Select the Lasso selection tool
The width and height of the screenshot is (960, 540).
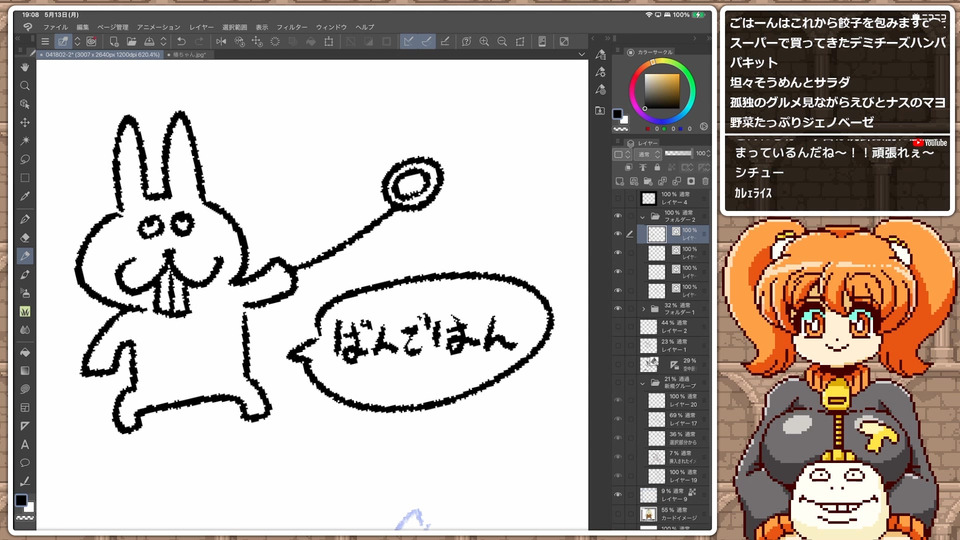[24, 159]
